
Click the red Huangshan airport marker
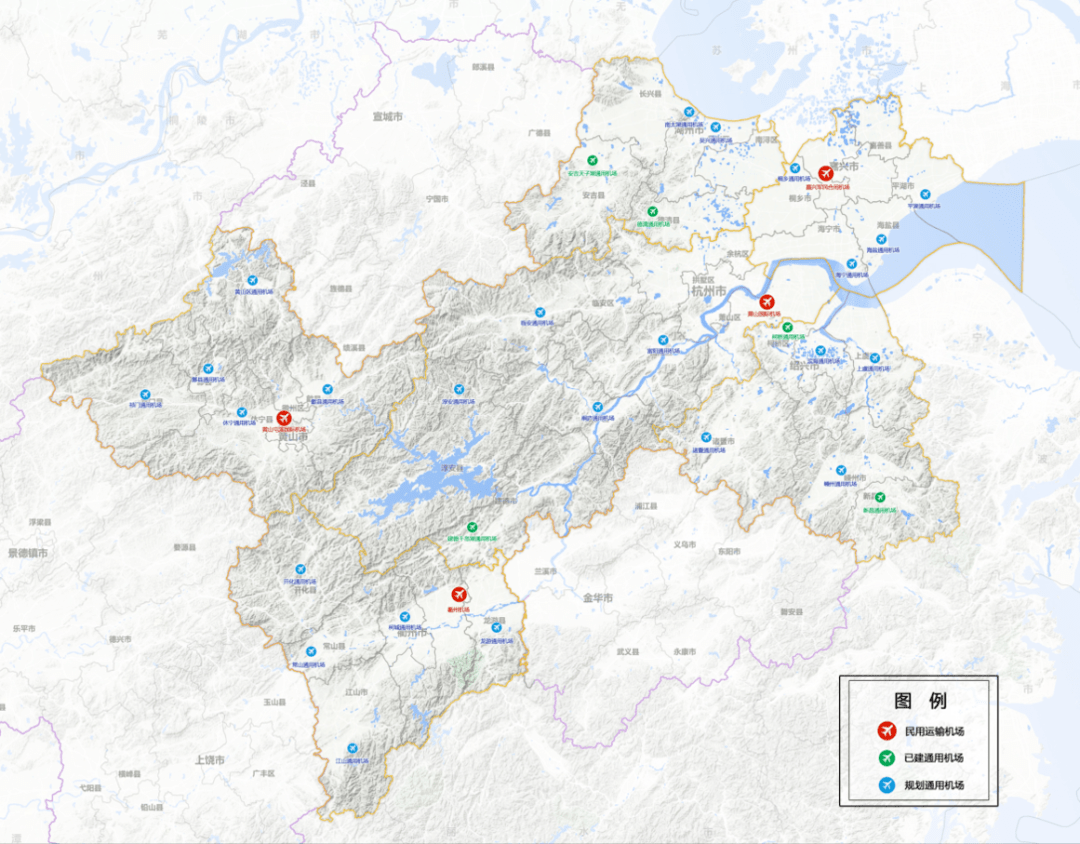pyautogui.click(x=284, y=418)
